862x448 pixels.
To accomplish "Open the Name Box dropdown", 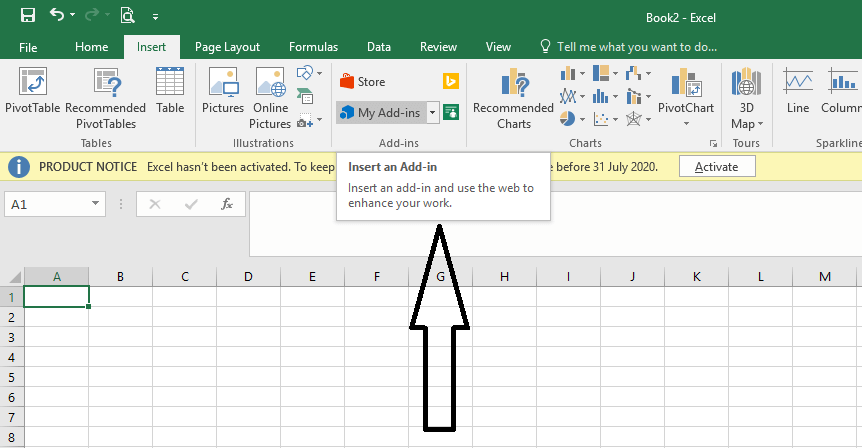I will pos(95,203).
